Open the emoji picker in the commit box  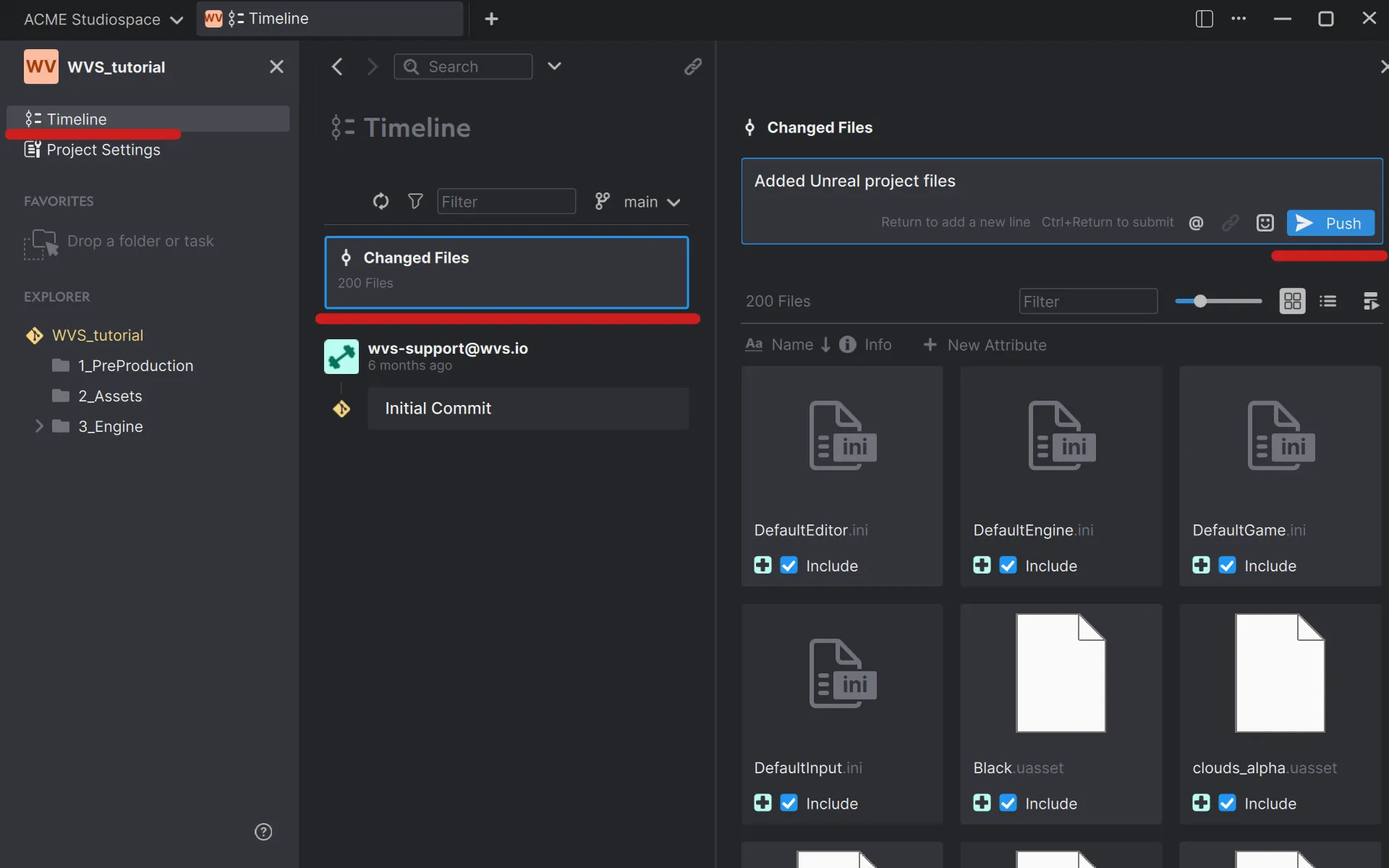click(x=1265, y=222)
